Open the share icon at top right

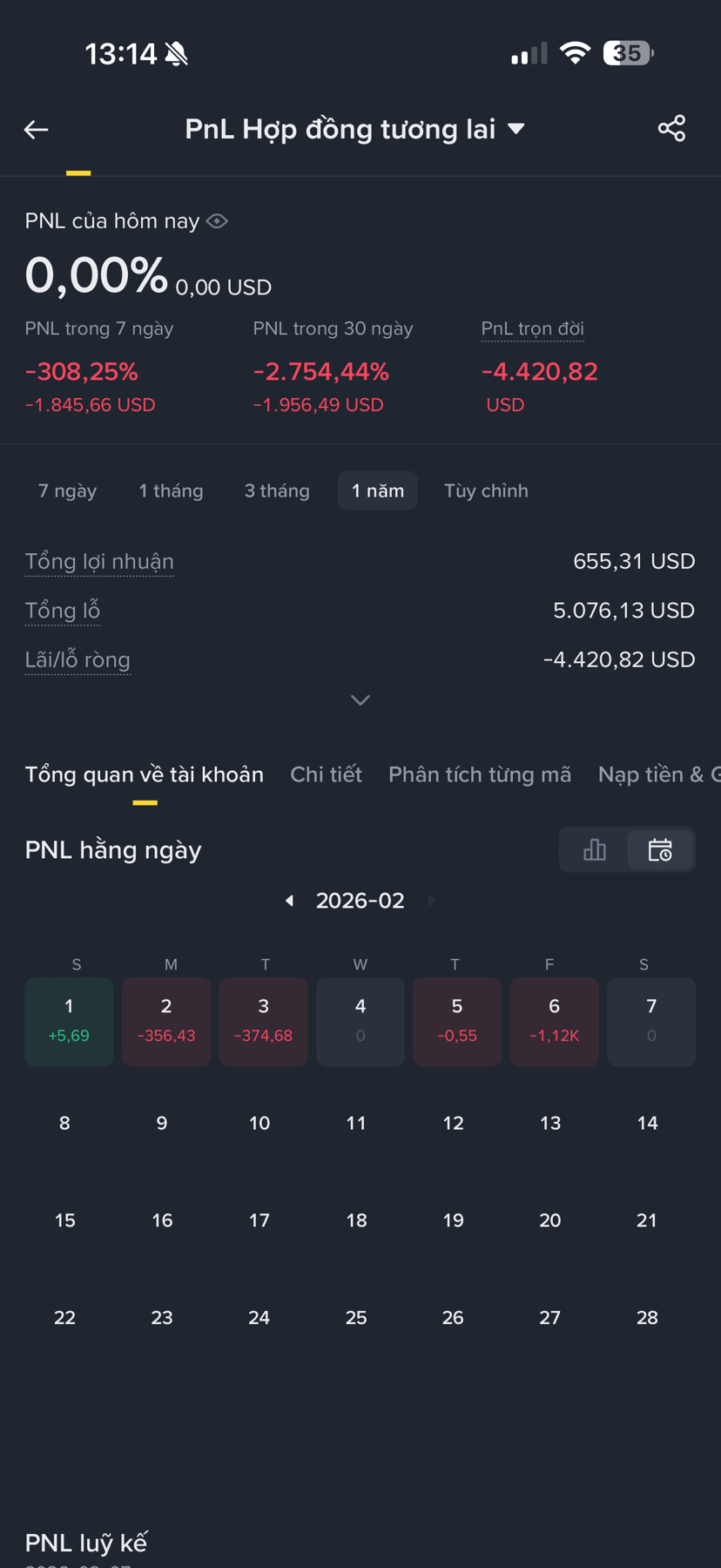pos(671,129)
